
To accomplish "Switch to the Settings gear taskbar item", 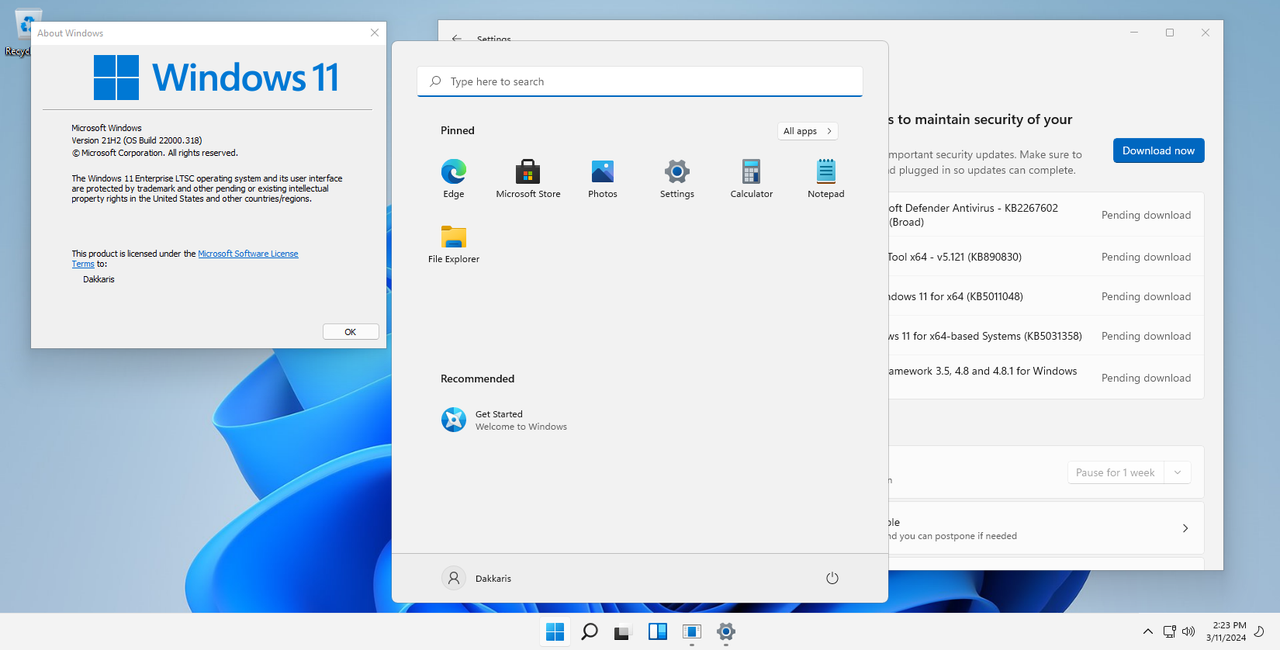I will [x=726, y=632].
